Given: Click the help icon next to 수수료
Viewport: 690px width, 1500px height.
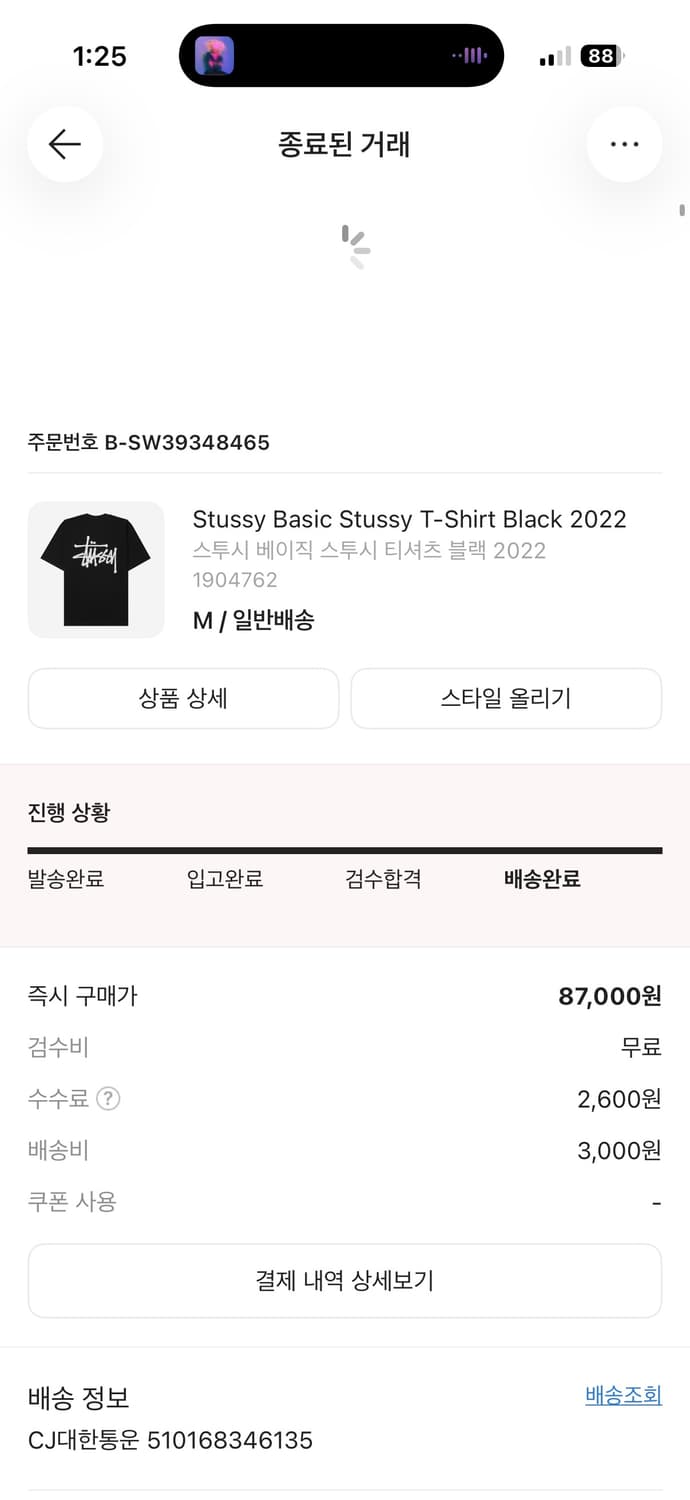Looking at the screenshot, I should (108, 1098).
